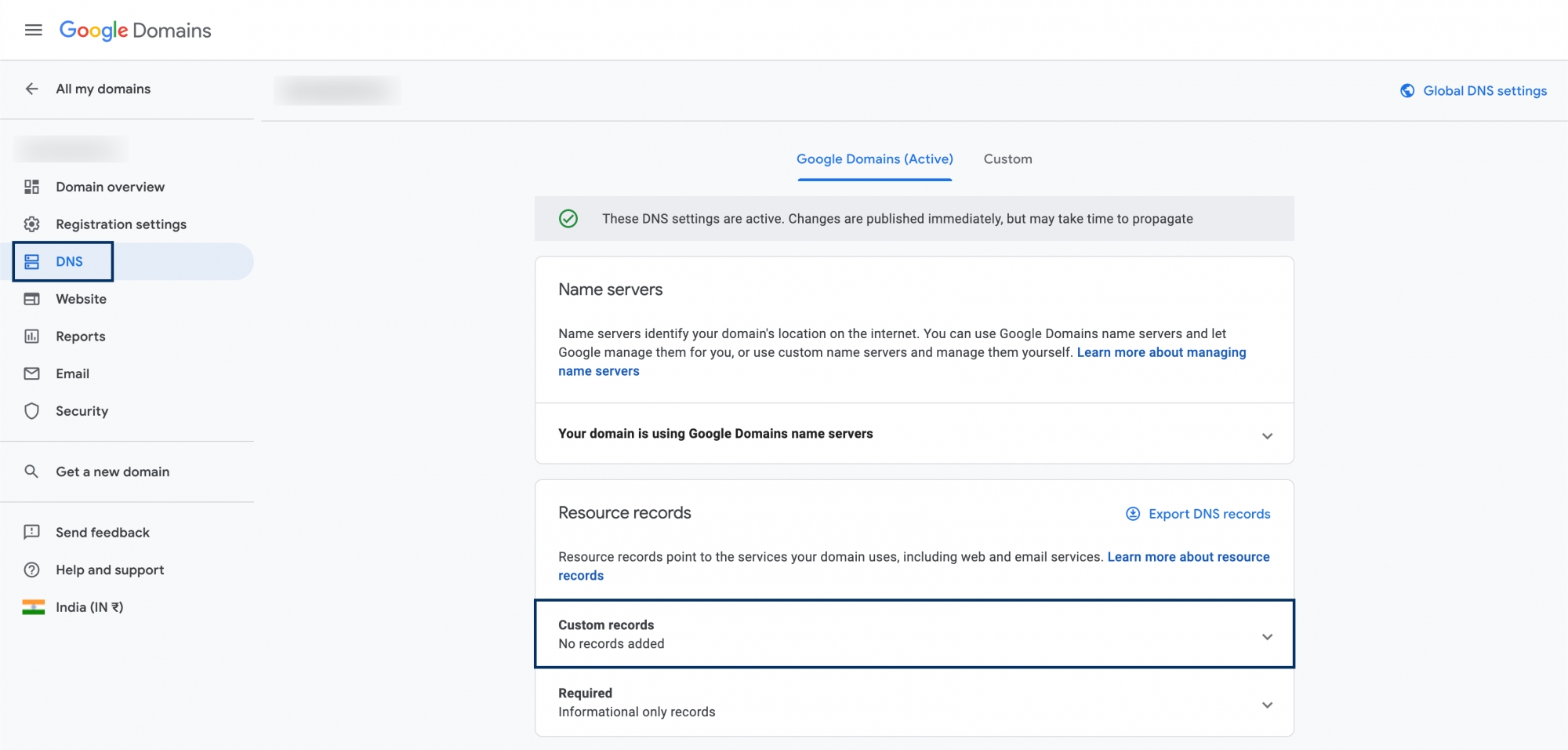The height and width of the screenshot is (750, 1568).
Task: Click the green active status checkmark icon
Action: 568,218
